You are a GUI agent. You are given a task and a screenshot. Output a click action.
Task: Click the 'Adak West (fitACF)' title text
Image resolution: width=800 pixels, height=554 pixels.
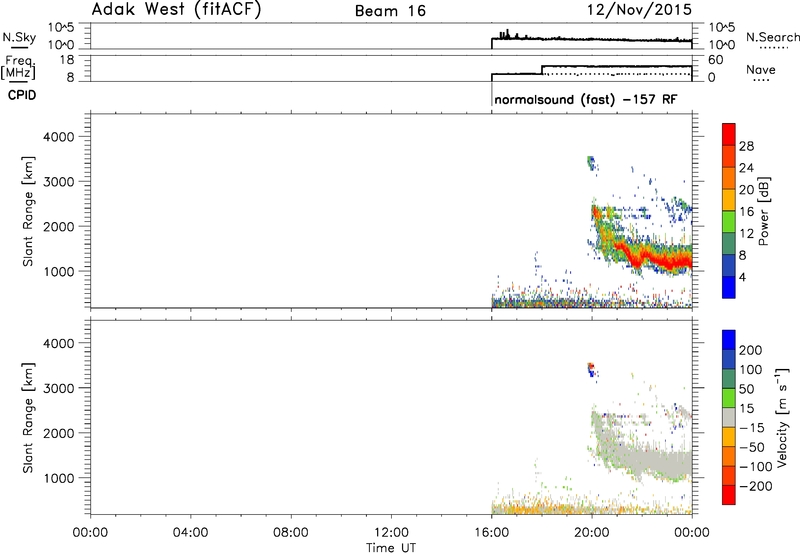click(176, 10)
